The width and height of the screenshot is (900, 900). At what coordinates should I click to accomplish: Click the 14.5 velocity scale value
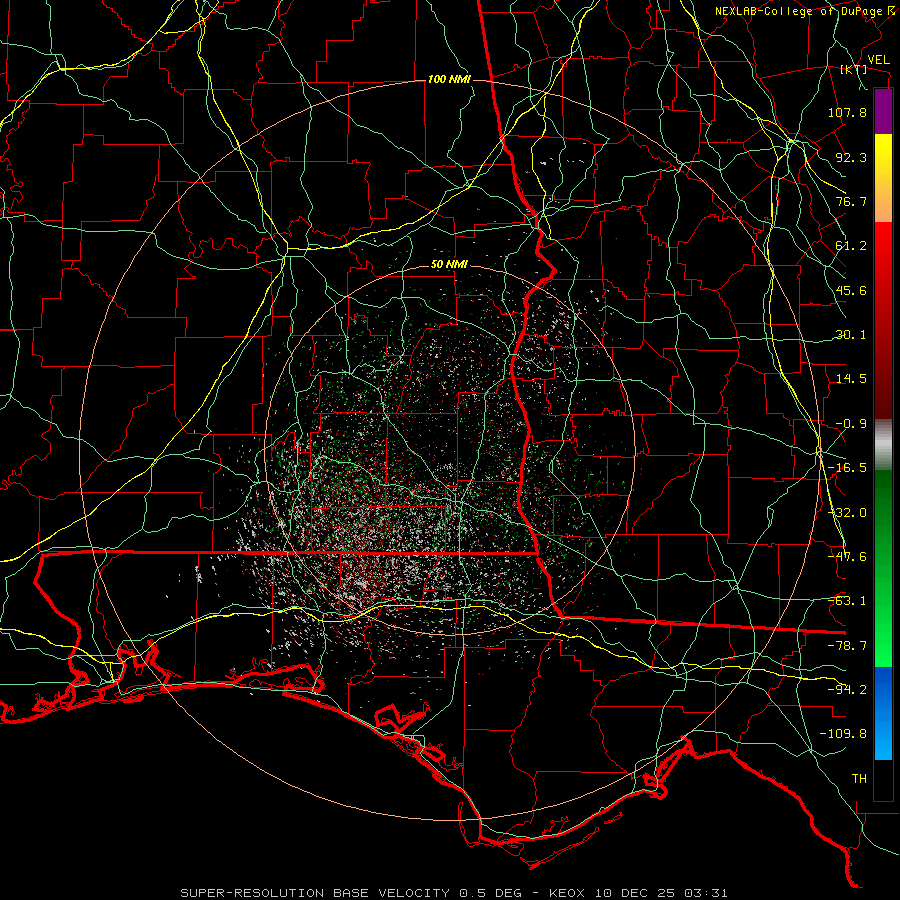click(851, 379)
